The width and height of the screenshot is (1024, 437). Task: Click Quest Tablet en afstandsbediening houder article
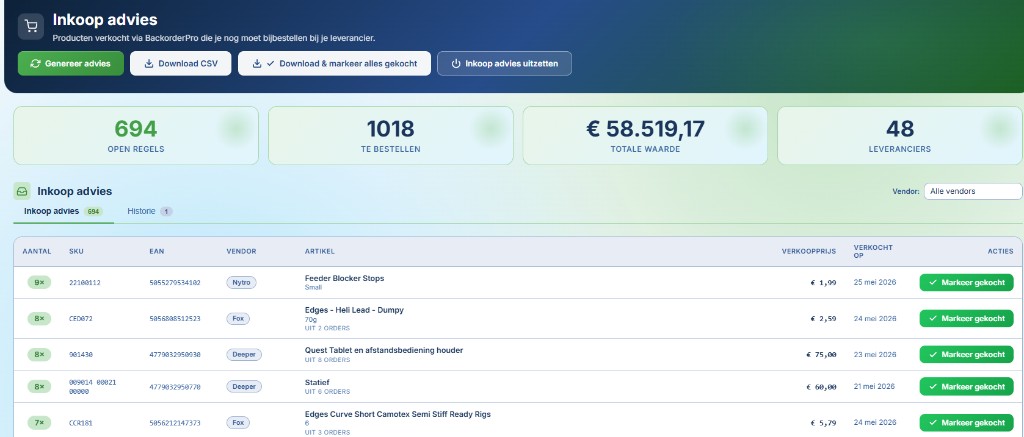384,350
